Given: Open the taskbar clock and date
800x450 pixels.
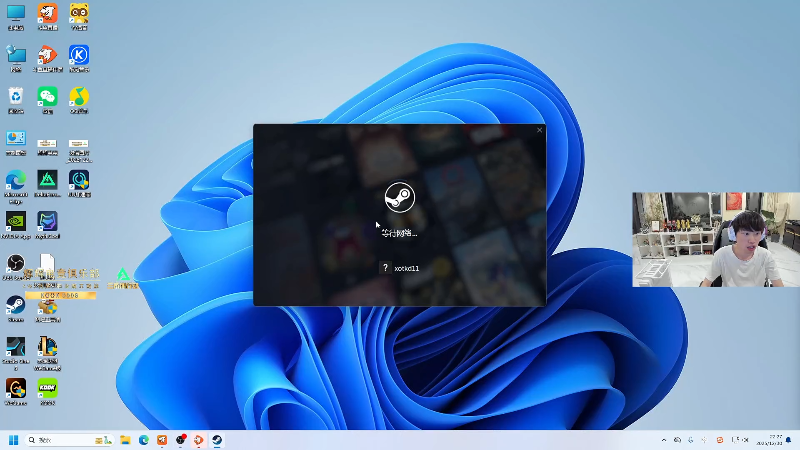Looking at the screenshot, I should pyautogui.click(x=769, y=440).
